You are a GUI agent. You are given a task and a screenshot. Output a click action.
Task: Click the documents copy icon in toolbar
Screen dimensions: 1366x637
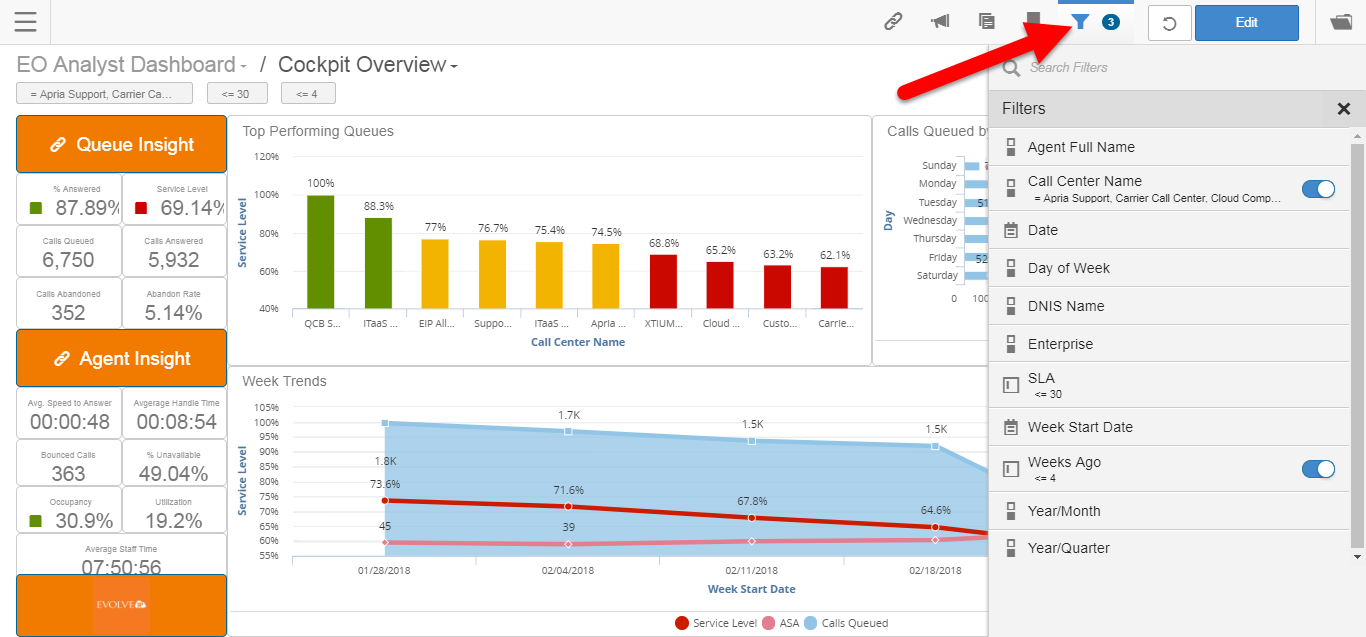point(987,22)
